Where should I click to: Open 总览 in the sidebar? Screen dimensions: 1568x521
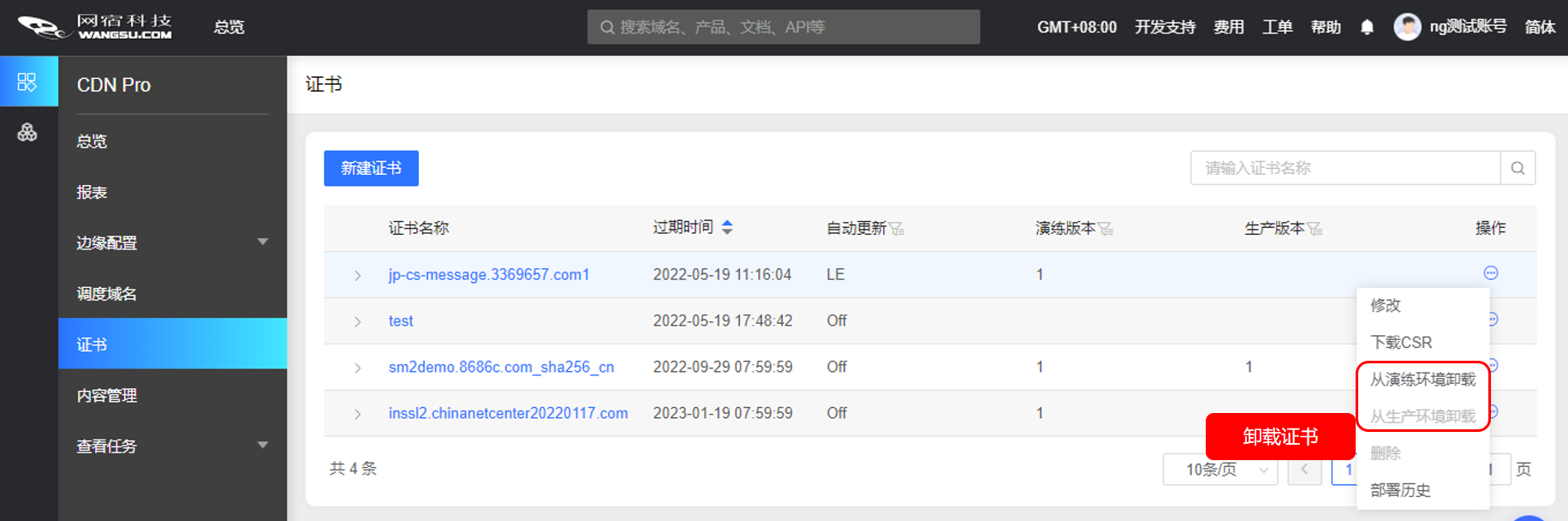(x=92, y=141)
